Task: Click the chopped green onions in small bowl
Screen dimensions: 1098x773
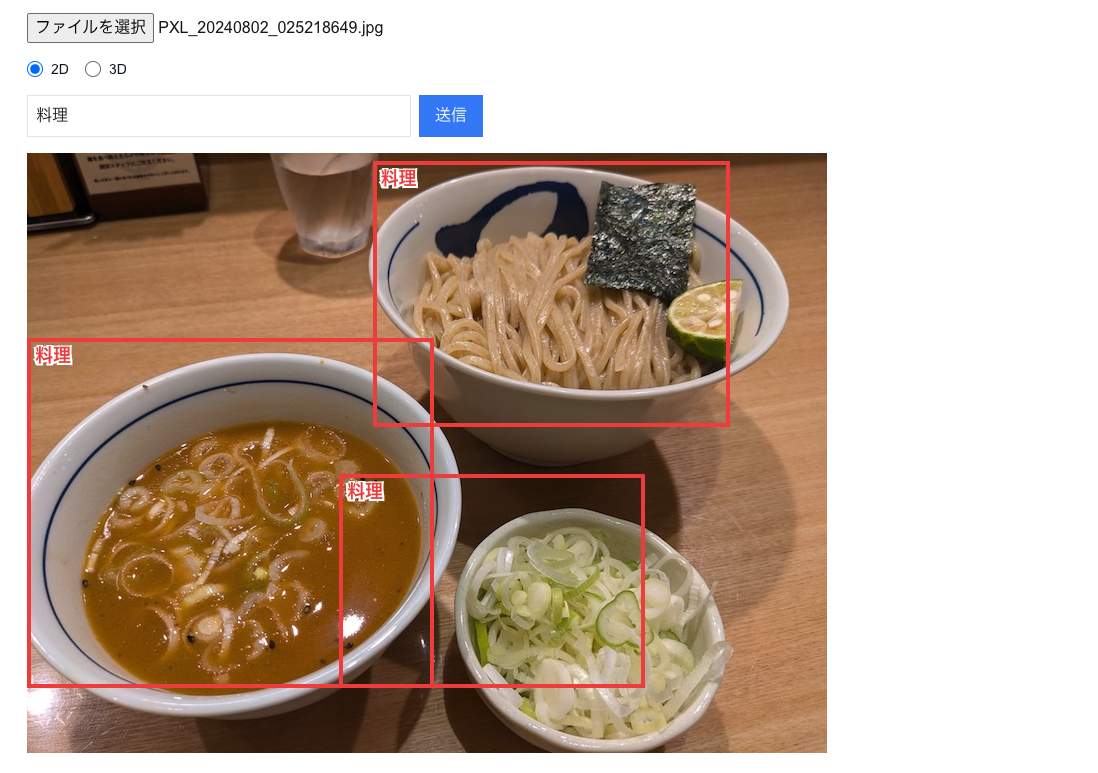Action: click(x=592, y=623)
